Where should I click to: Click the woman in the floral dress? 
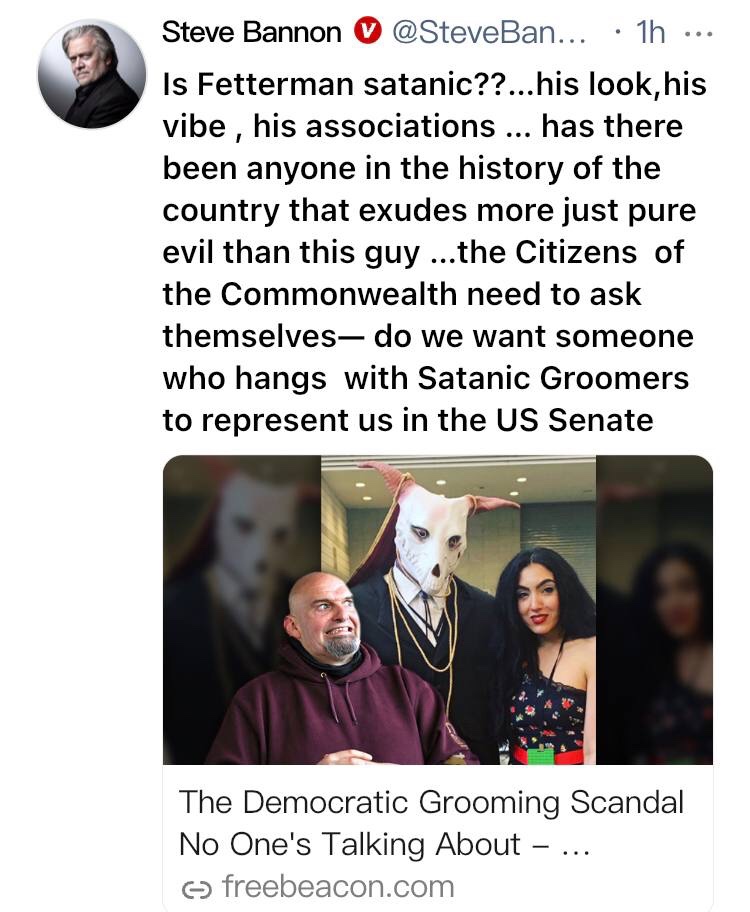[x=546, y=657]
